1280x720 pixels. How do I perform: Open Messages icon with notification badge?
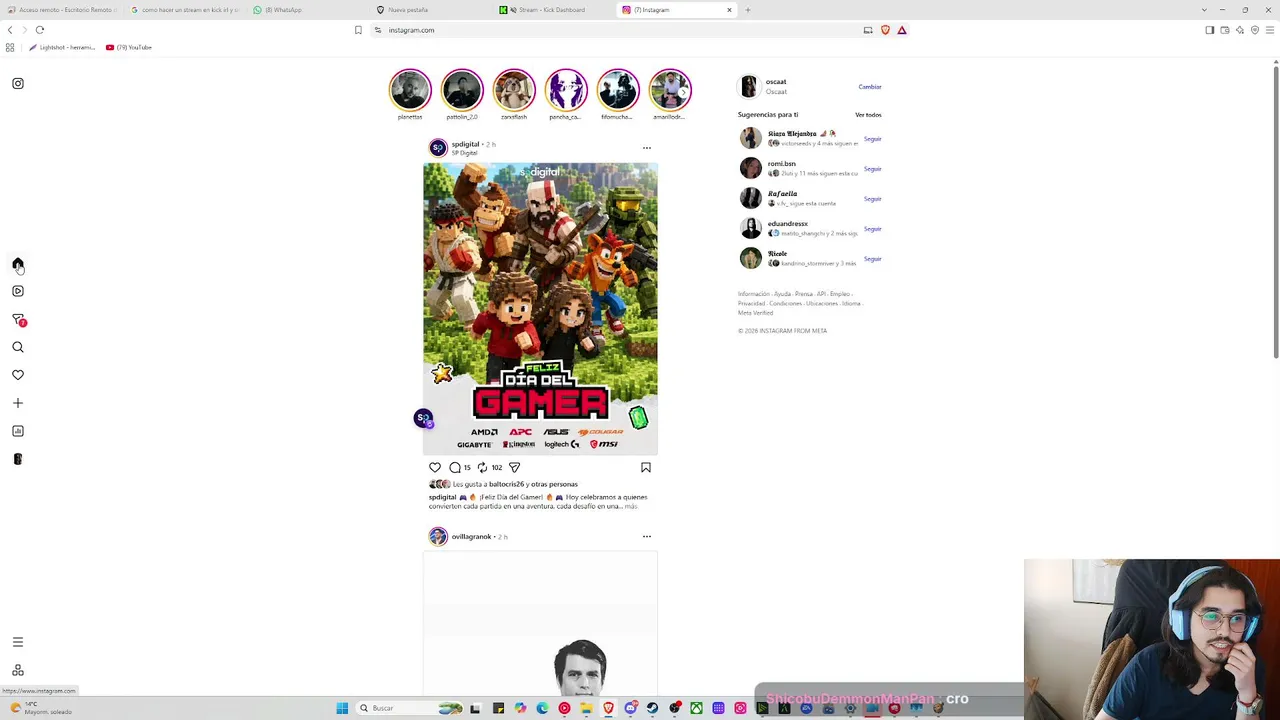pyautogui.click(x=18, y=319)
